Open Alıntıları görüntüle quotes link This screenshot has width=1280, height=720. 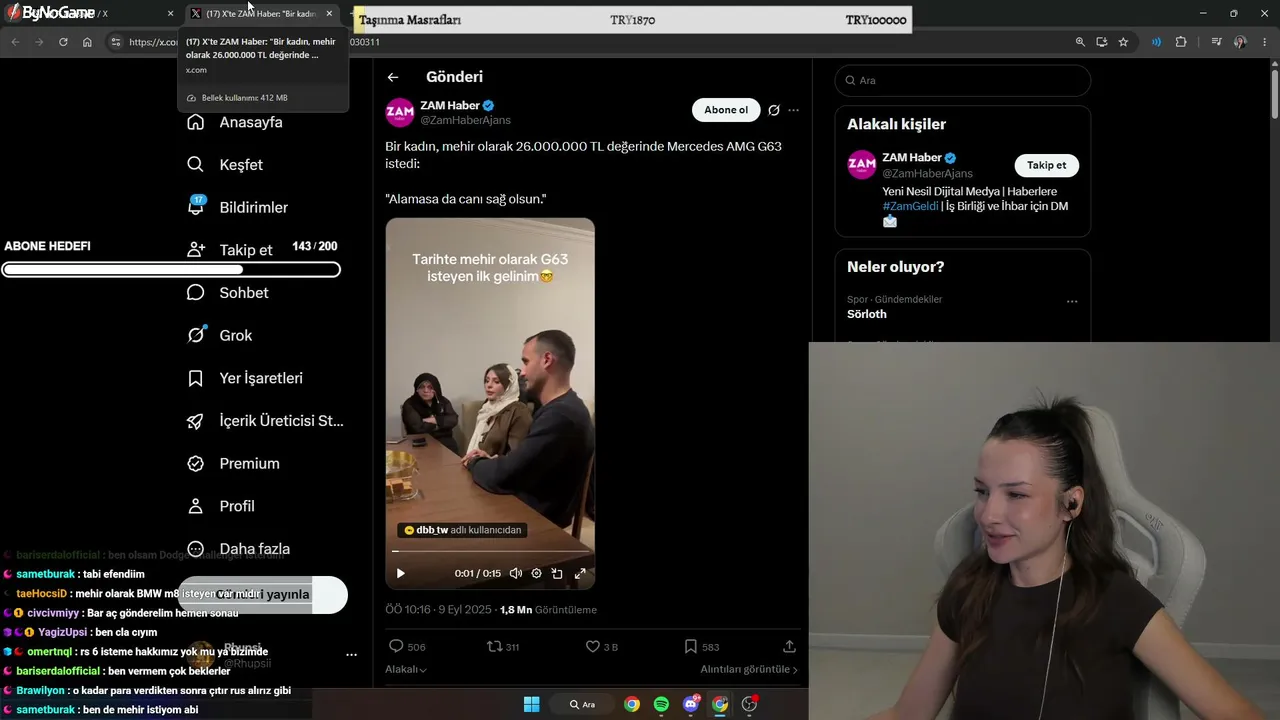749,669
